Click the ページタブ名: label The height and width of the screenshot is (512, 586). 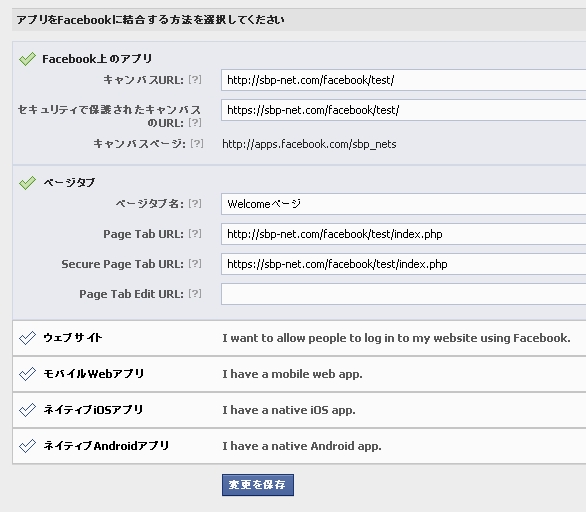click(x=149, y=204)
